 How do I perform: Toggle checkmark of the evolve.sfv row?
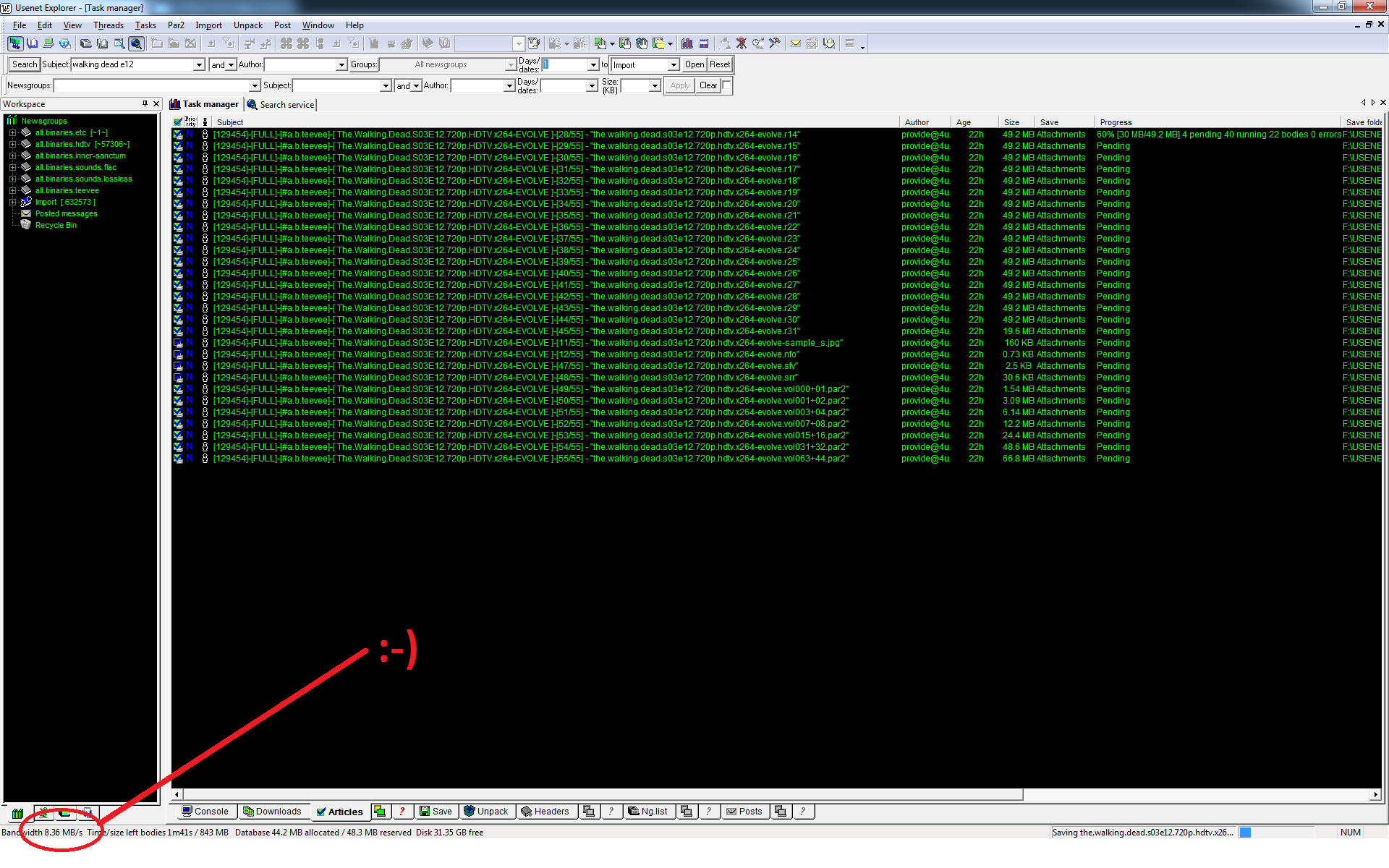coord(178,366)
